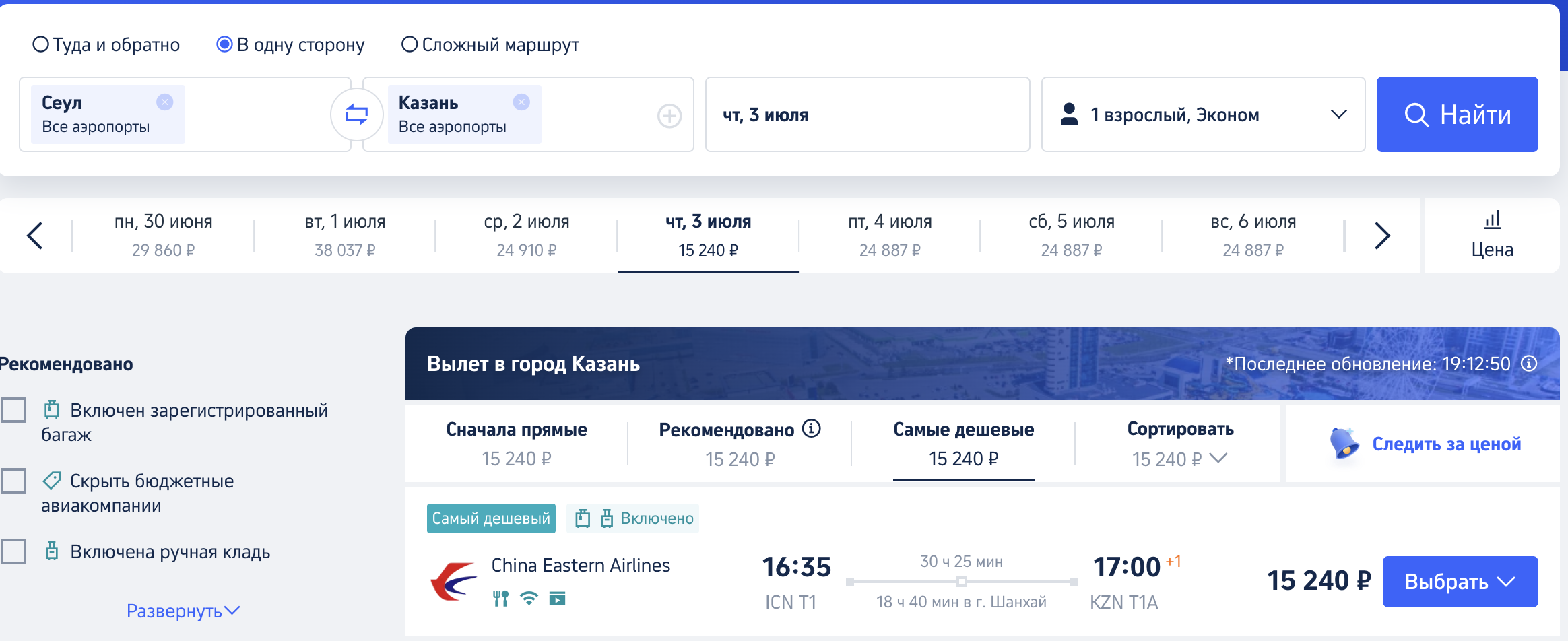Tick the Скрыть бюджетные авиакомпании checkbox
1568x641 pixels.
(x=13, y=480)
